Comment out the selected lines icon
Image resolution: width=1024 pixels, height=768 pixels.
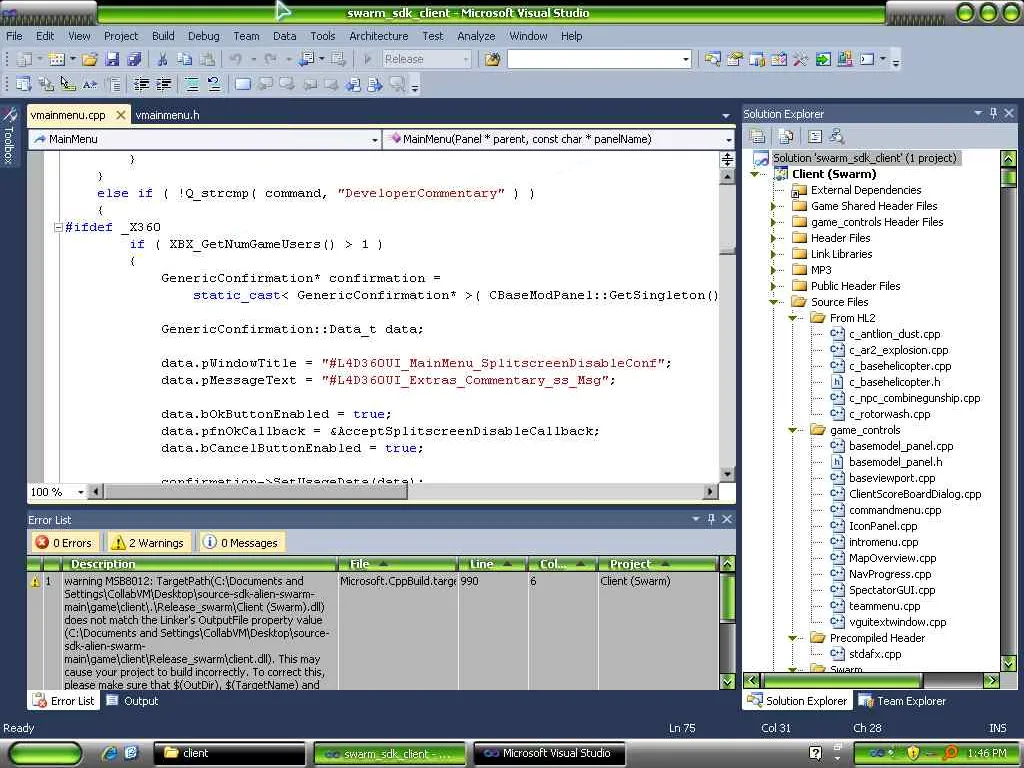(x=191, y=84)
